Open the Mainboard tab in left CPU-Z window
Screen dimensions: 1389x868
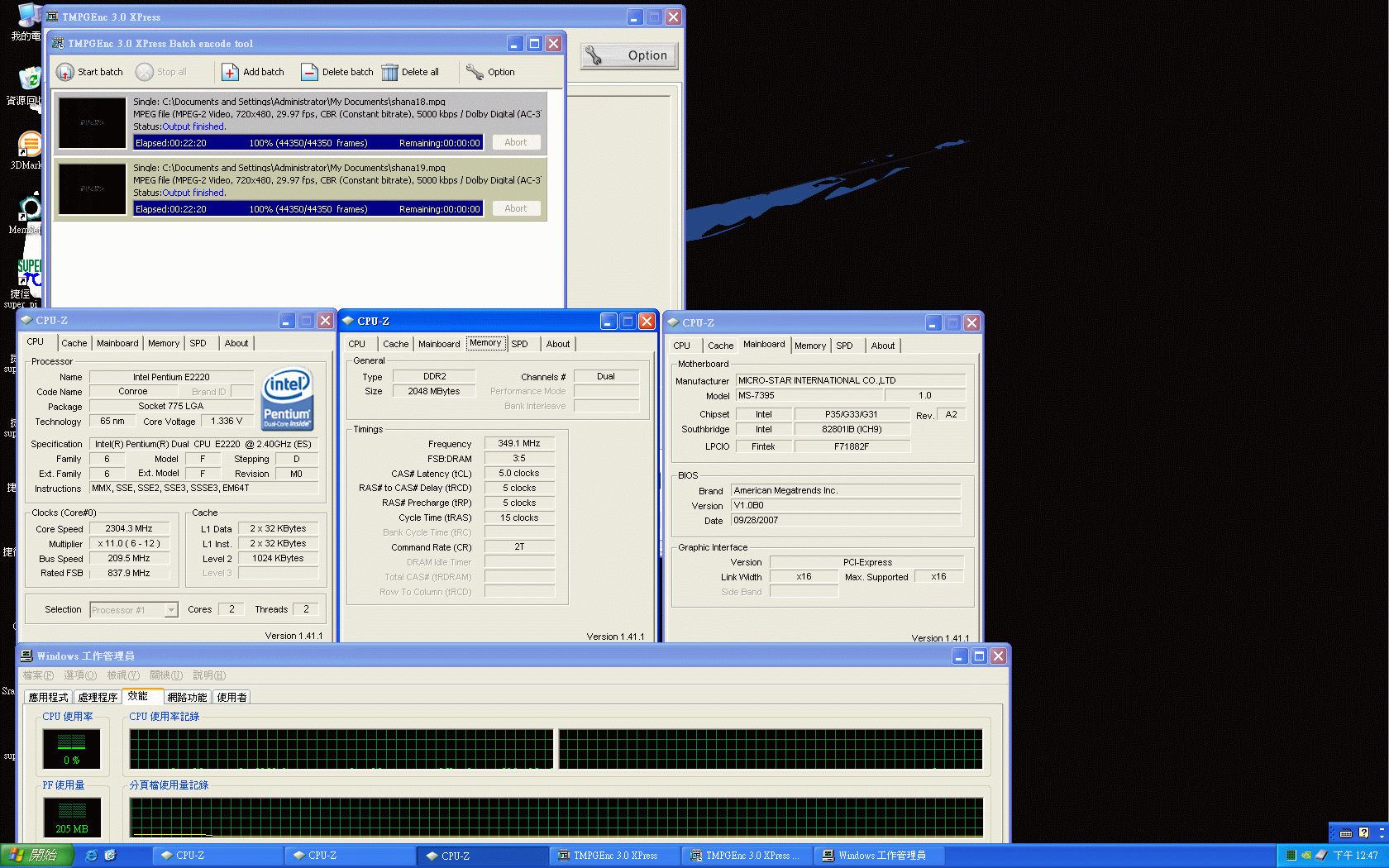(117, 343)
